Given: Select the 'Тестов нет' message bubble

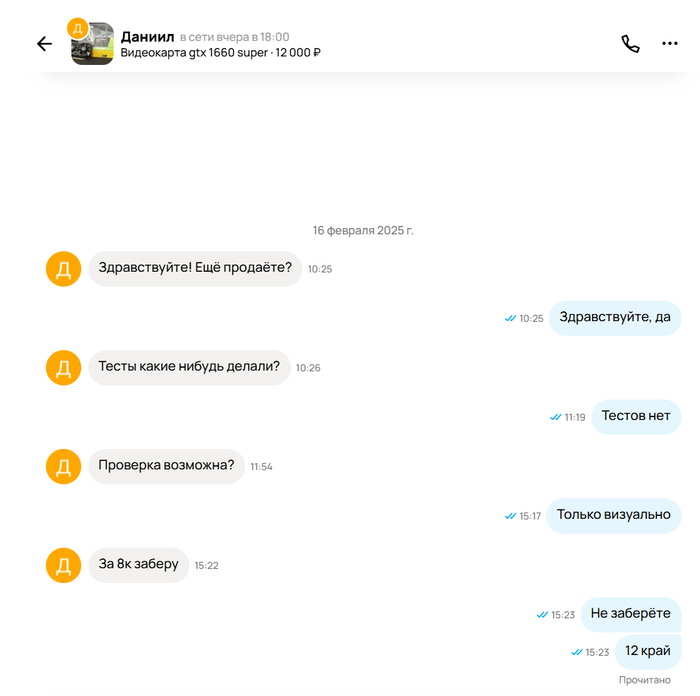Looking at the screenshot, I should pyautogui.click(x=636, y=416).
